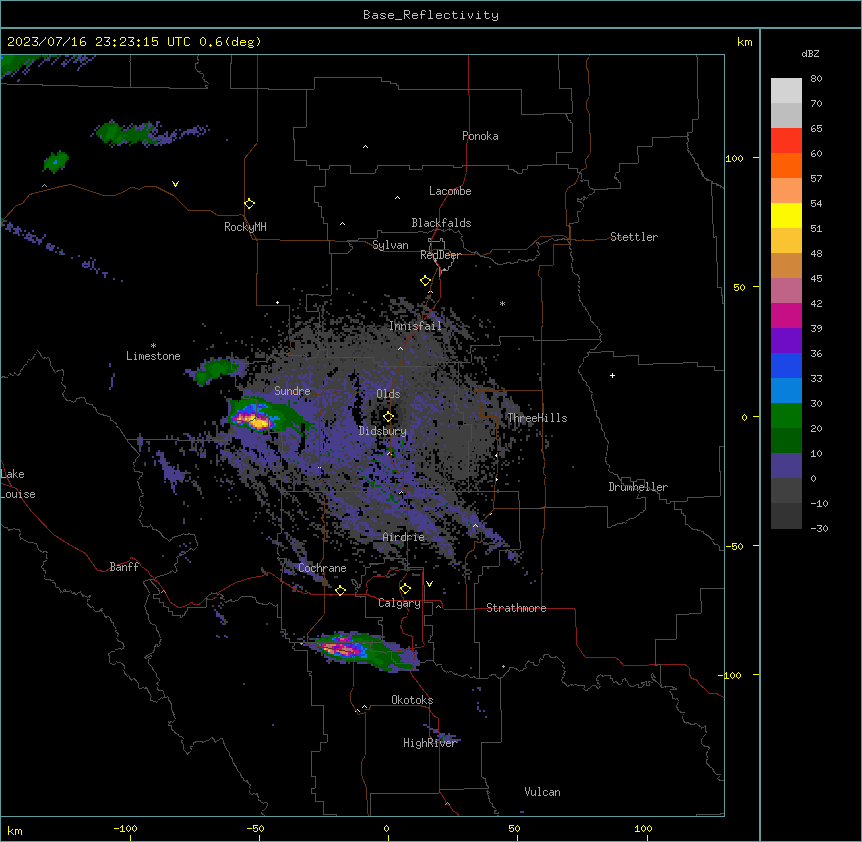Screen dimensions: 862x842
Task: Click the Blackfalds city label
Action: [441, 223]
